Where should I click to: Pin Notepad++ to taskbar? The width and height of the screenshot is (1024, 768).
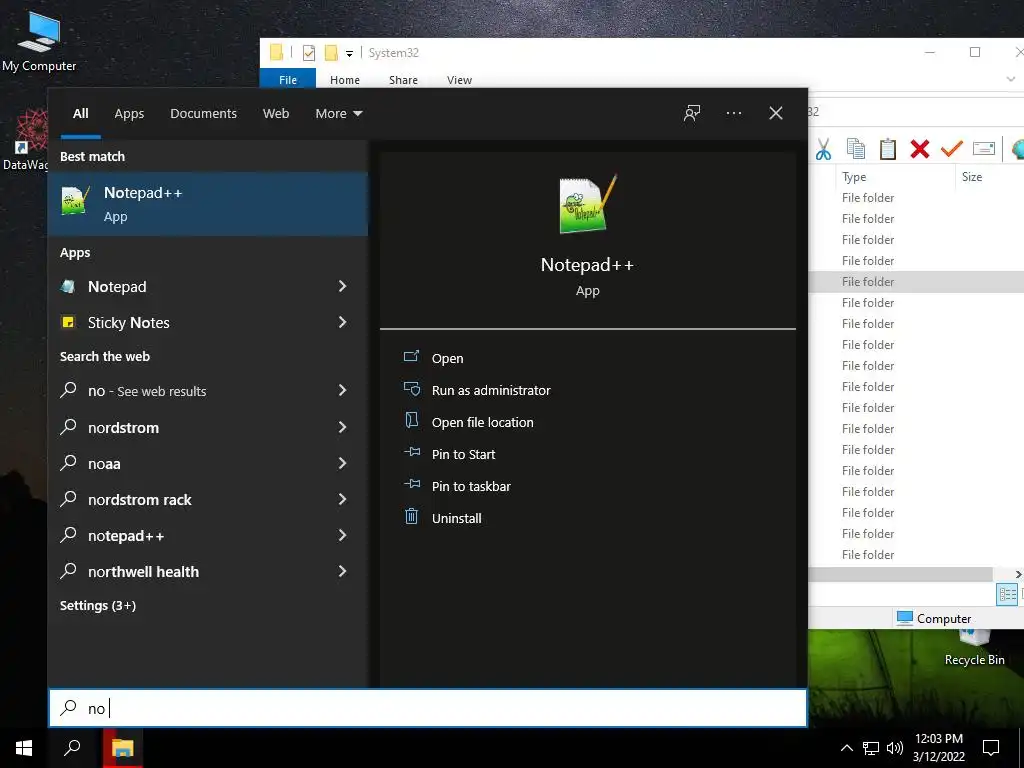471,487
